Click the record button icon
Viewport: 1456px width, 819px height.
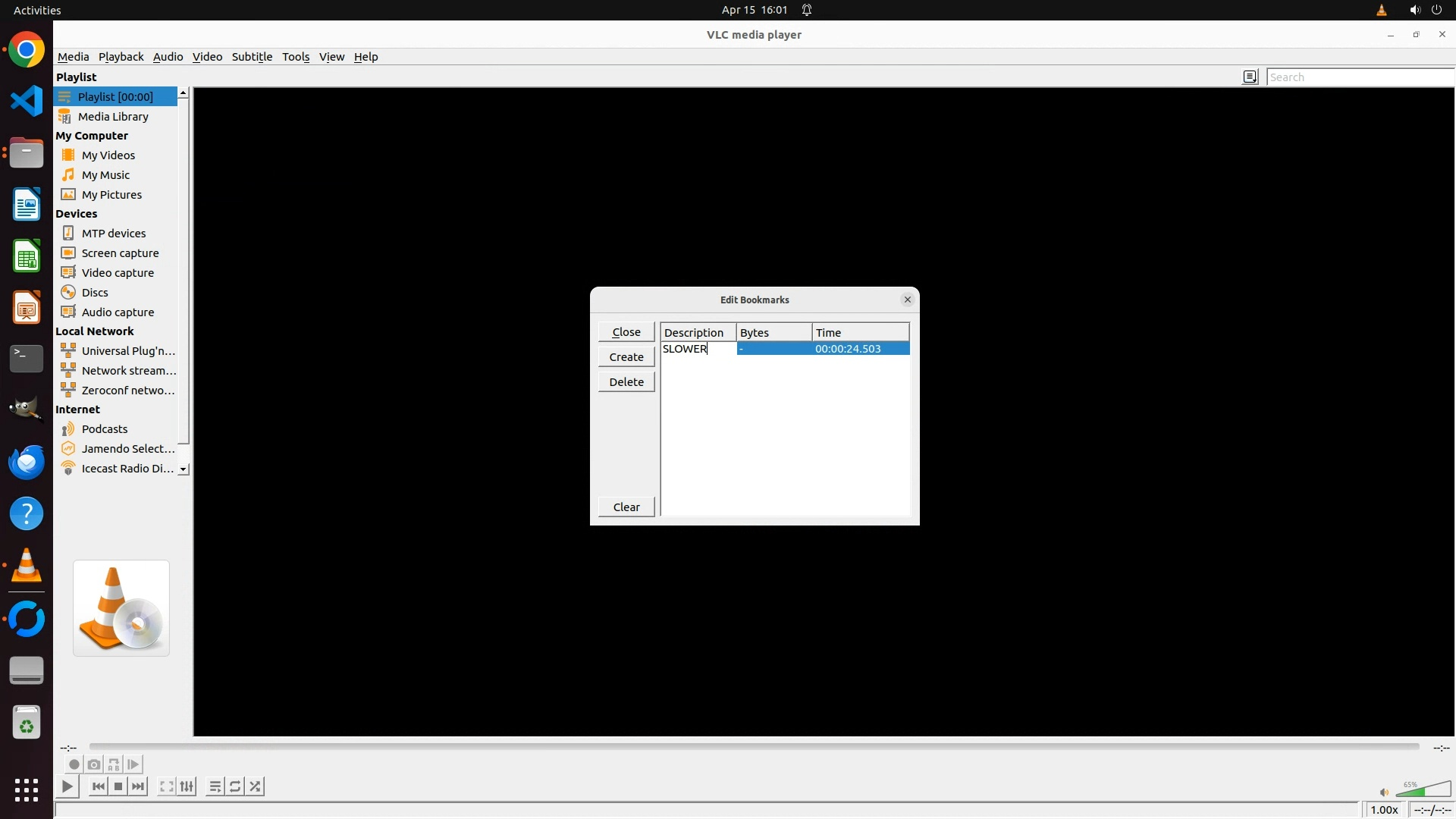pyautogui.click(x=74, y=764)
